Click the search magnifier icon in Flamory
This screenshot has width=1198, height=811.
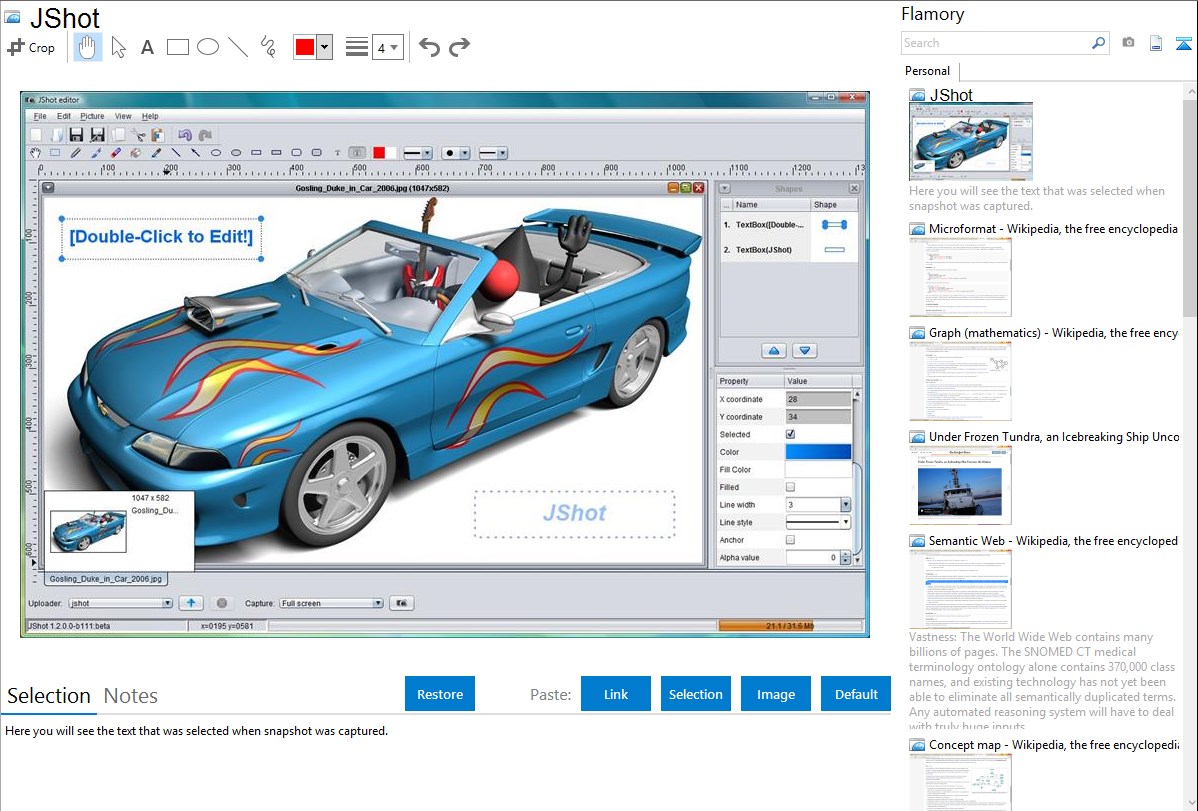tap(1099, 43)
